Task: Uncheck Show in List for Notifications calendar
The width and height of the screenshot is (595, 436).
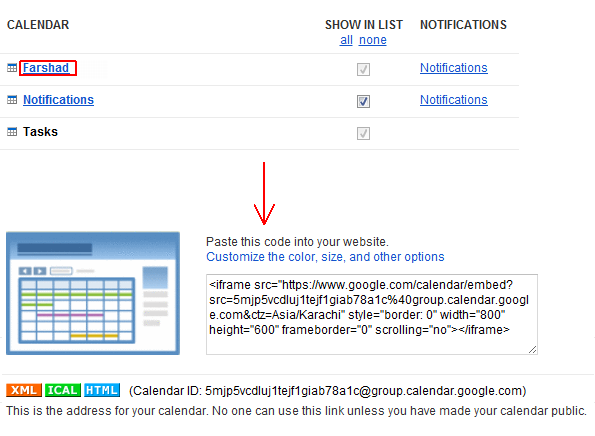Action: (x=363, y=101)
